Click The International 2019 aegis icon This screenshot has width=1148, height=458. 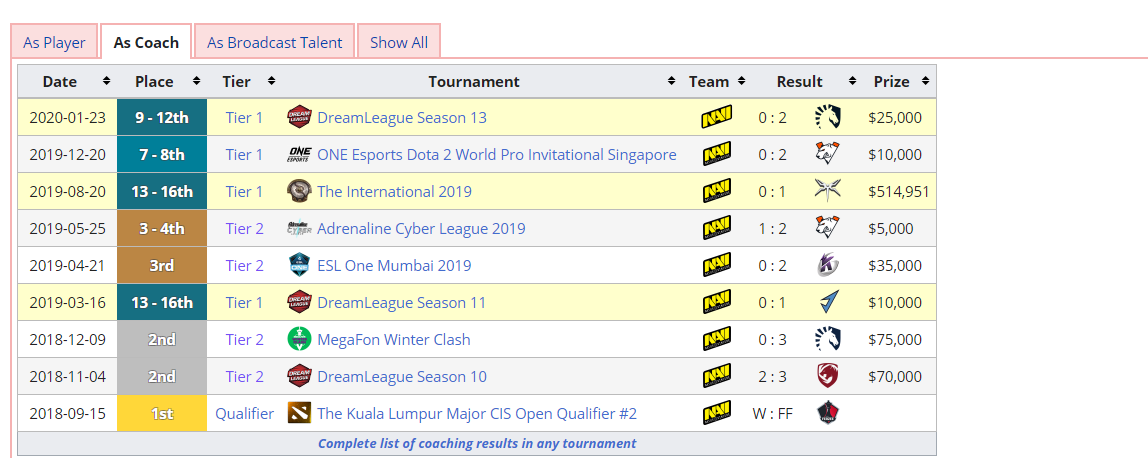point(299,191)
